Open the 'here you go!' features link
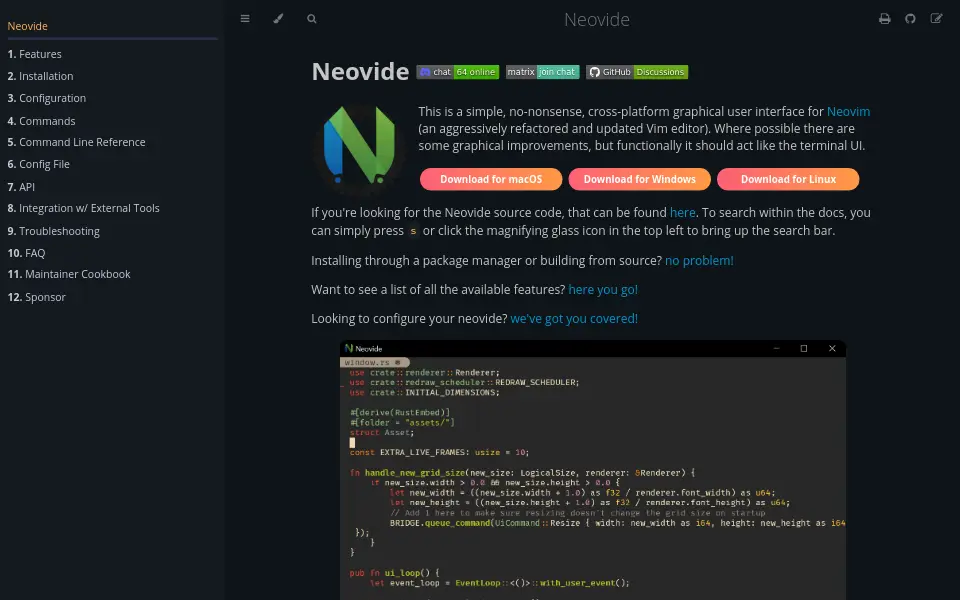 (603, 290)
